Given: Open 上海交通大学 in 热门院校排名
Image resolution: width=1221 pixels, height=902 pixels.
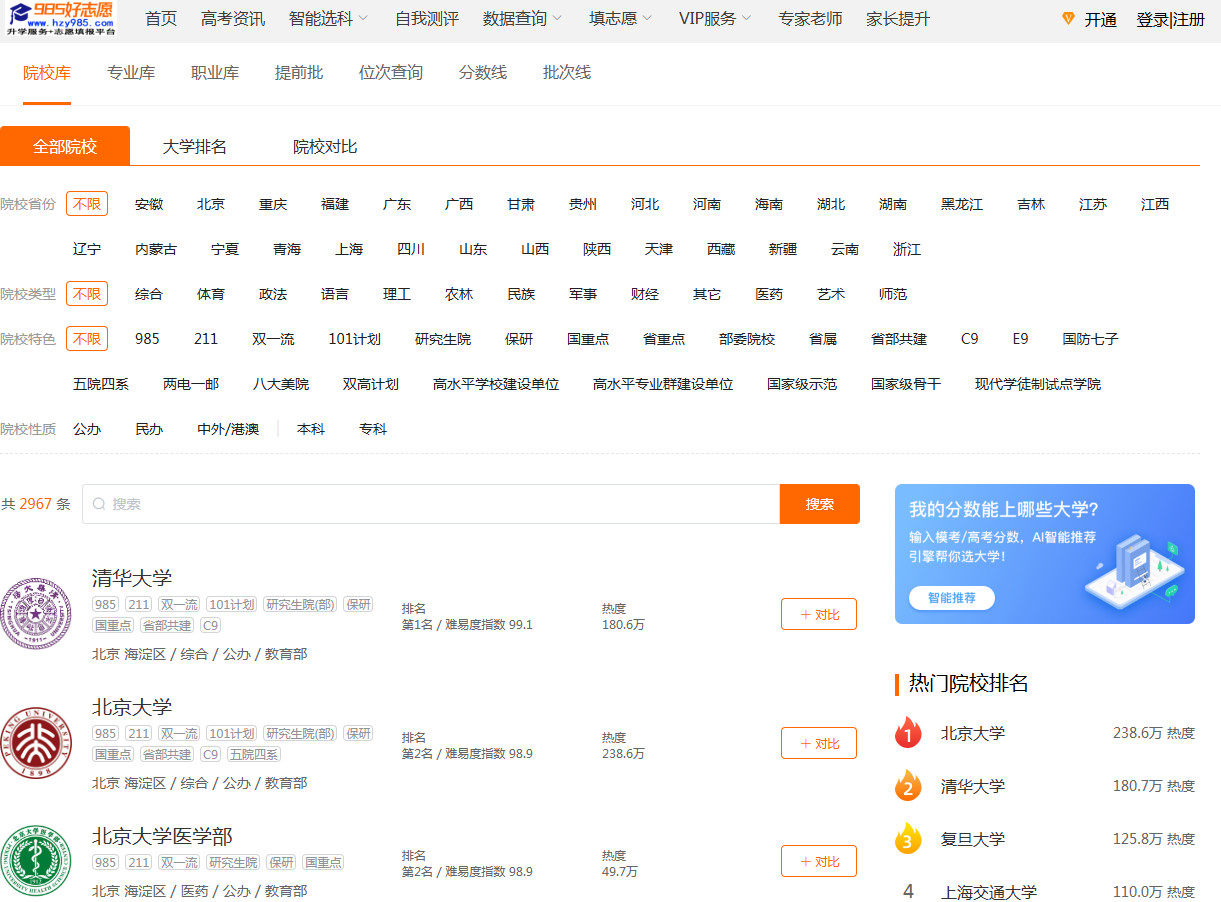Looking at the screenshot, I should pos(989,892).
